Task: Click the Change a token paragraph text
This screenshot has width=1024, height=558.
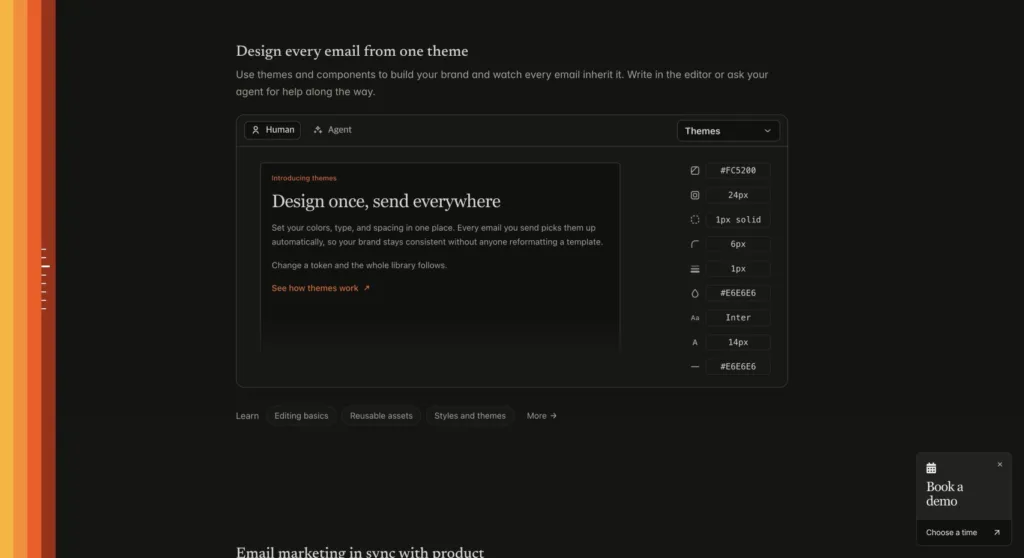Action: [x=359, y=265]
